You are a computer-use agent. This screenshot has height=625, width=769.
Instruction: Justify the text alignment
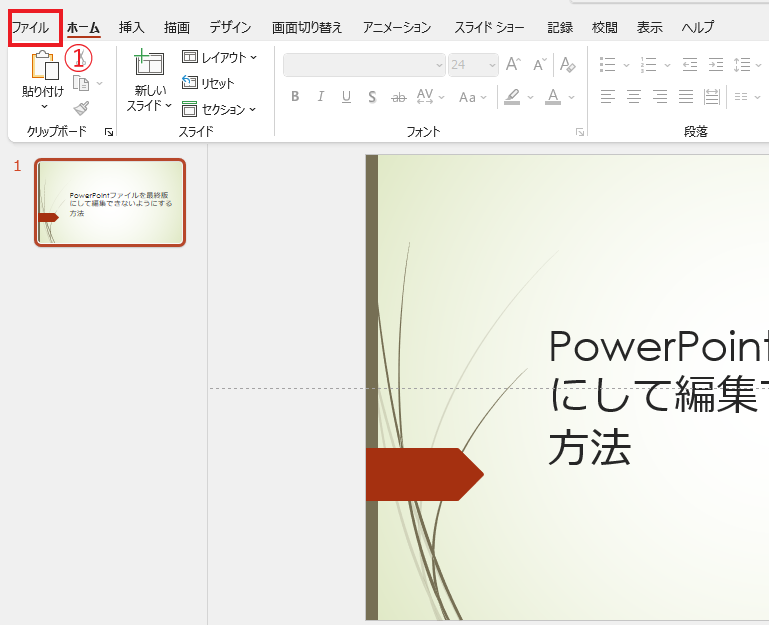tap(686, 97)
